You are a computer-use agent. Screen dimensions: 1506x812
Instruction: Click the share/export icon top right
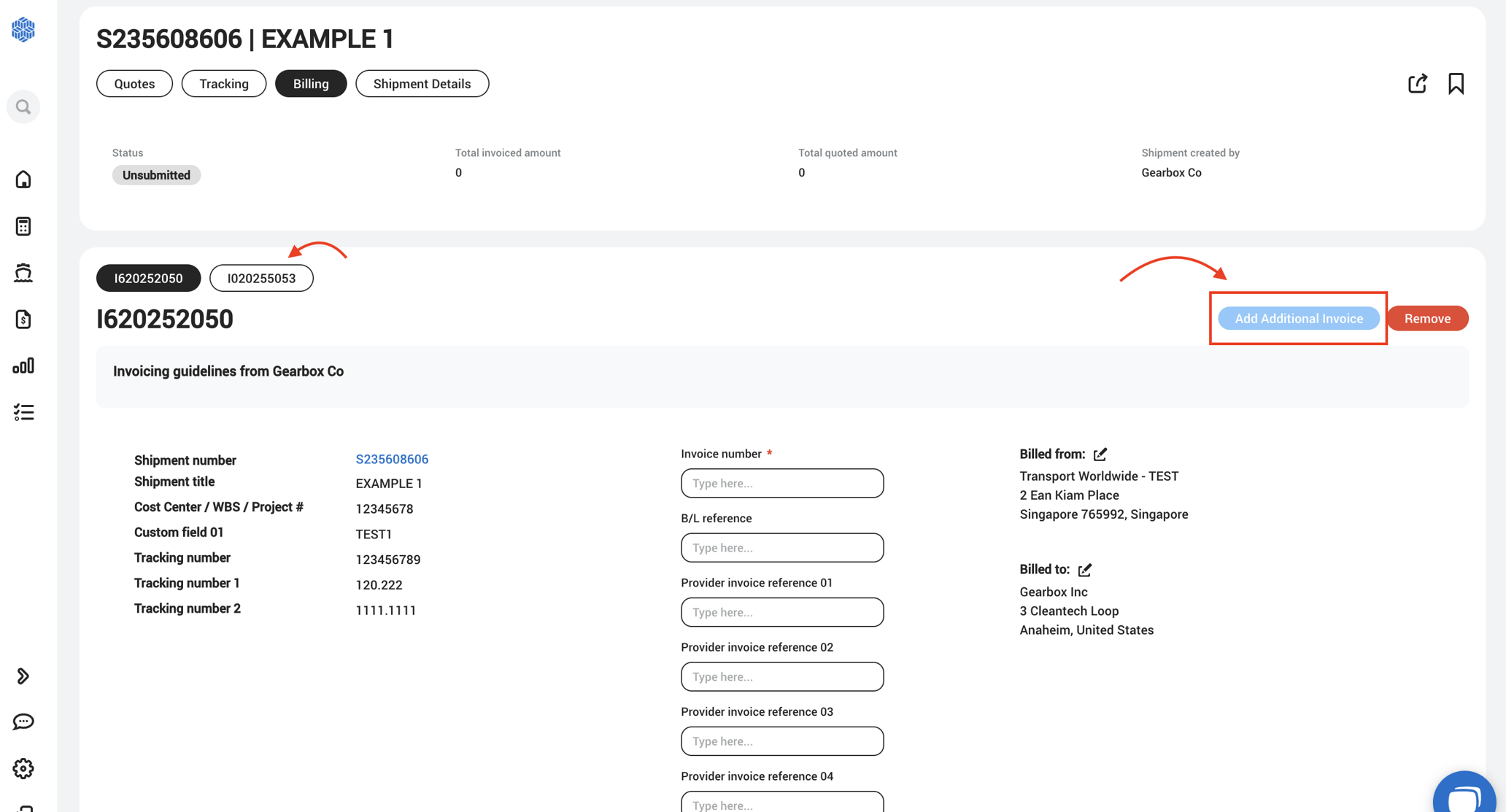(x=1417, y=83)
